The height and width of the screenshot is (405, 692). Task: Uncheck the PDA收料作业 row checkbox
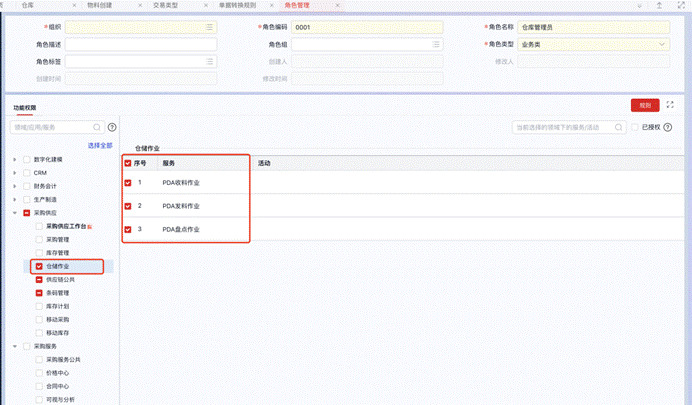click(127, 183)
